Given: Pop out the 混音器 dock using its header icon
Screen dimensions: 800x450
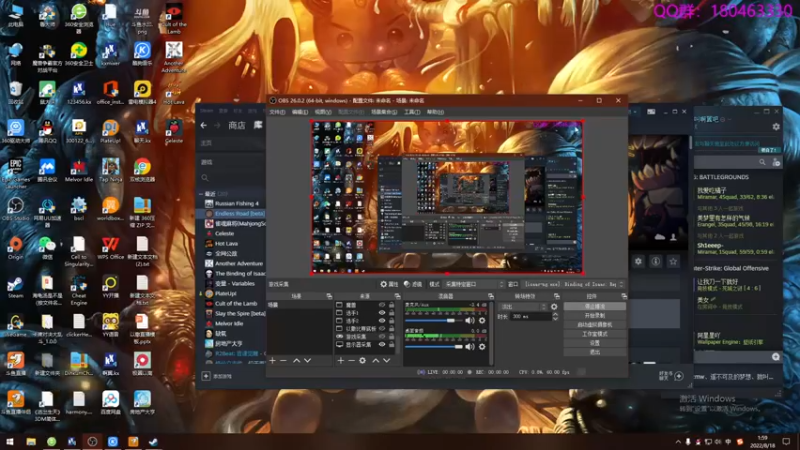Looking at the screenshot, I should [490, 296].
